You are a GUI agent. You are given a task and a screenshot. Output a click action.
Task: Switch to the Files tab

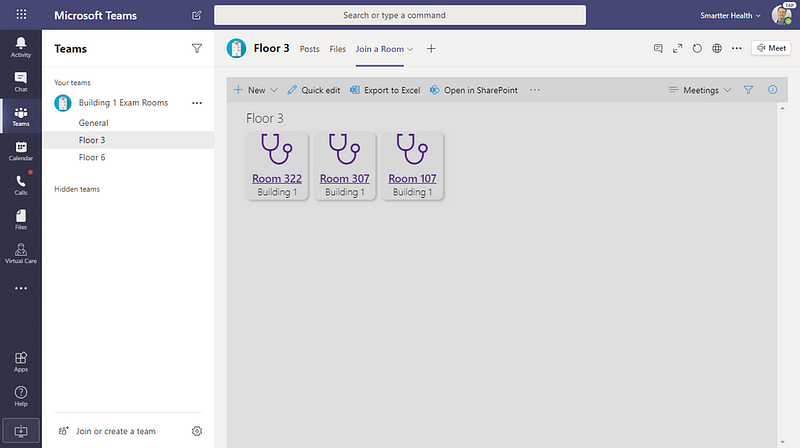[x=337, y=49]
